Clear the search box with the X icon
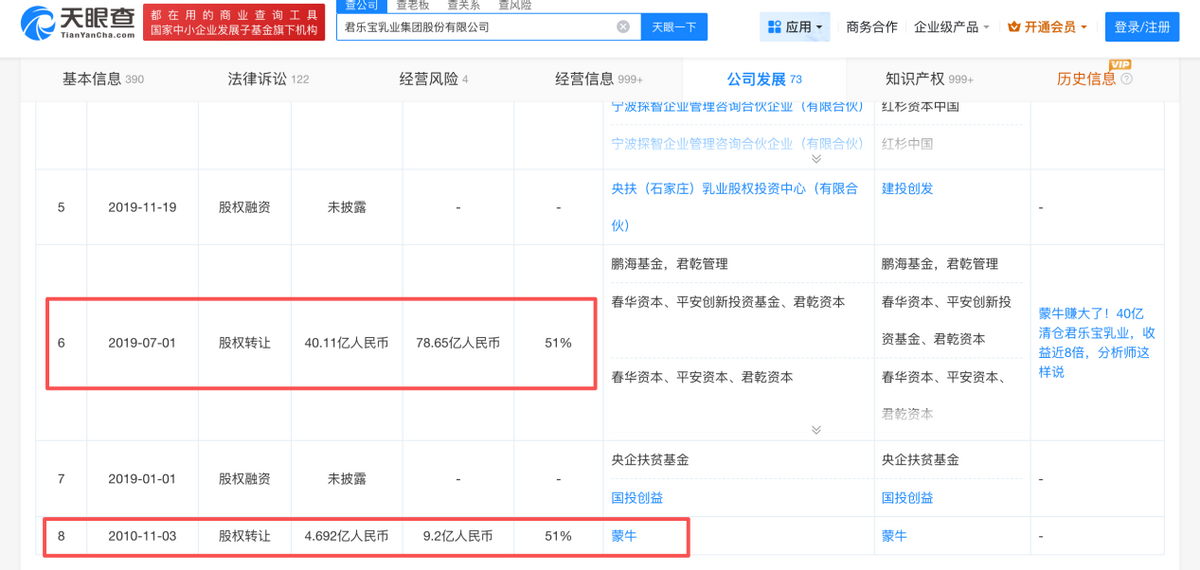 (x=623, y=27)
